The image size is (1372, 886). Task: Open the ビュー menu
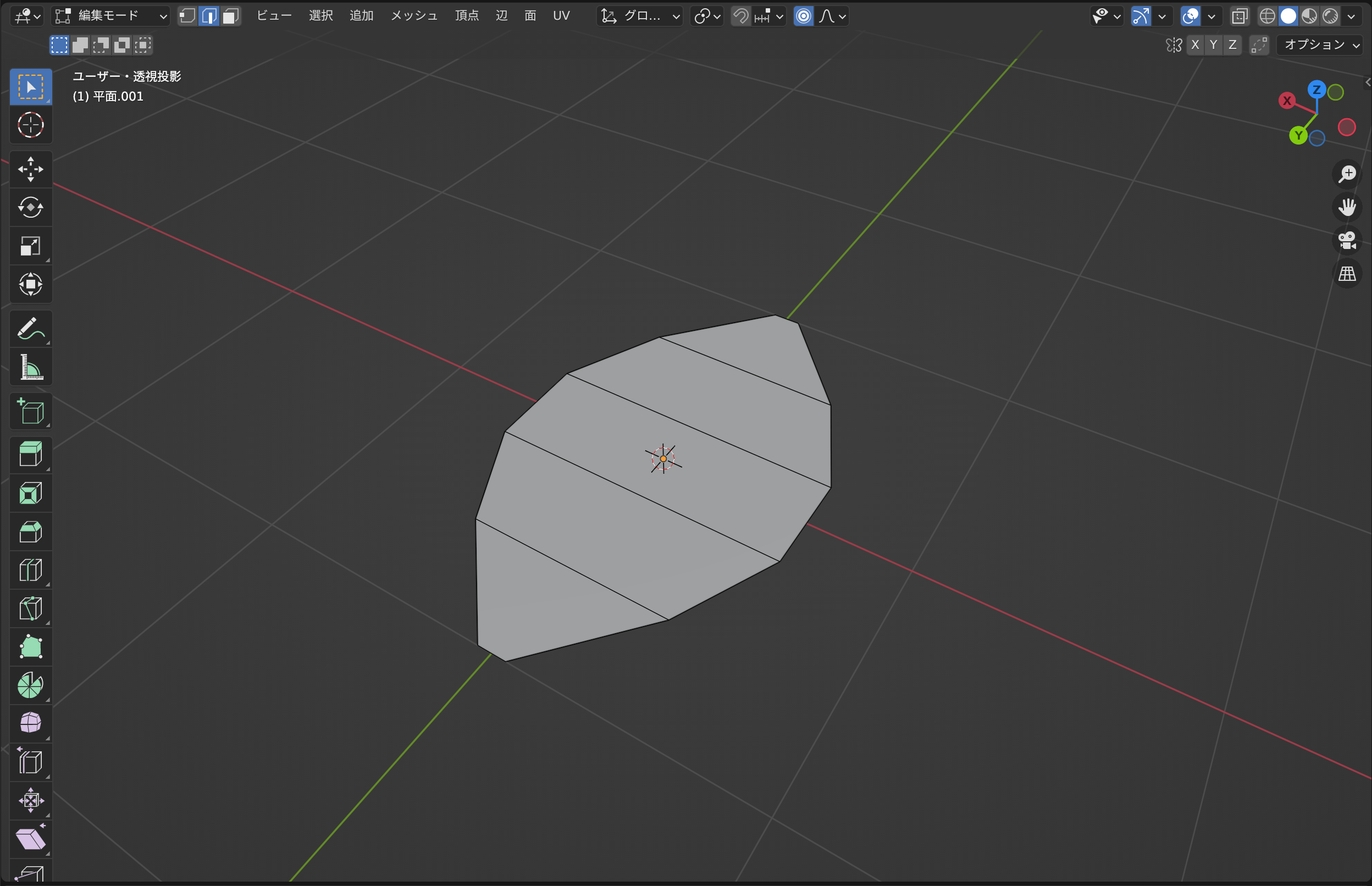(274, 16)
